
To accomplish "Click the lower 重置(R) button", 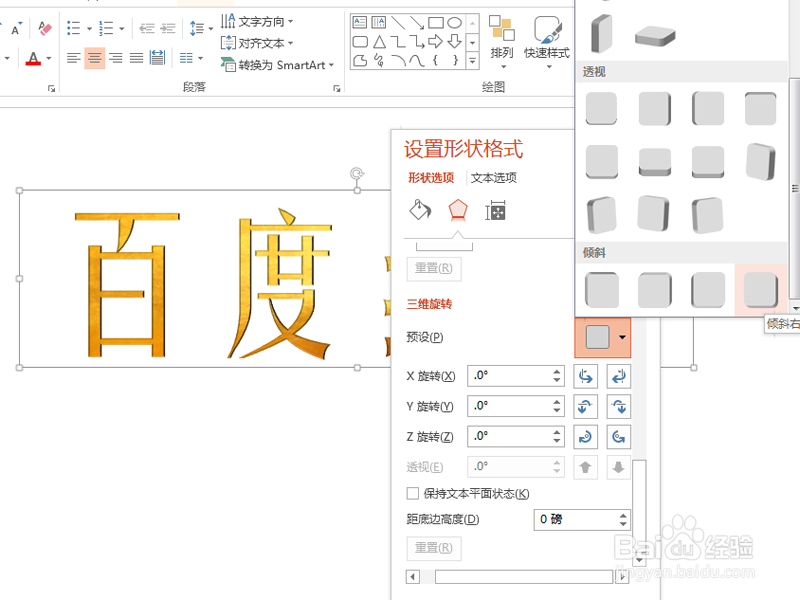I will [434, 548].
